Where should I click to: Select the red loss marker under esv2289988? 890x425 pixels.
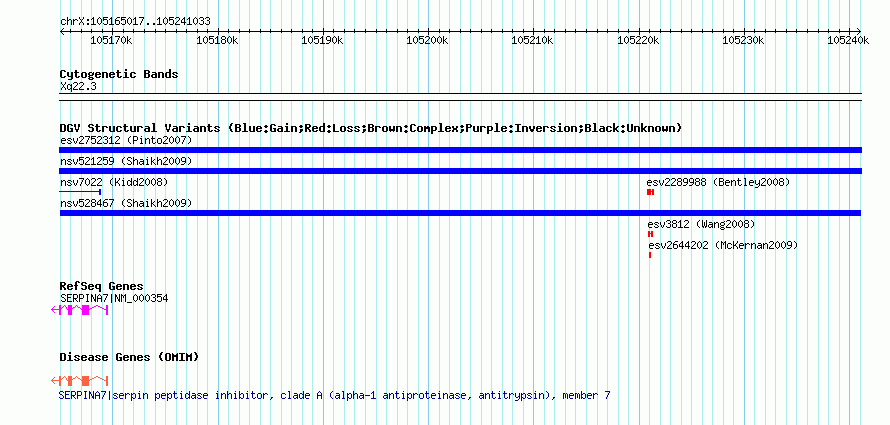pyautogui.click(x=650, y=192)
